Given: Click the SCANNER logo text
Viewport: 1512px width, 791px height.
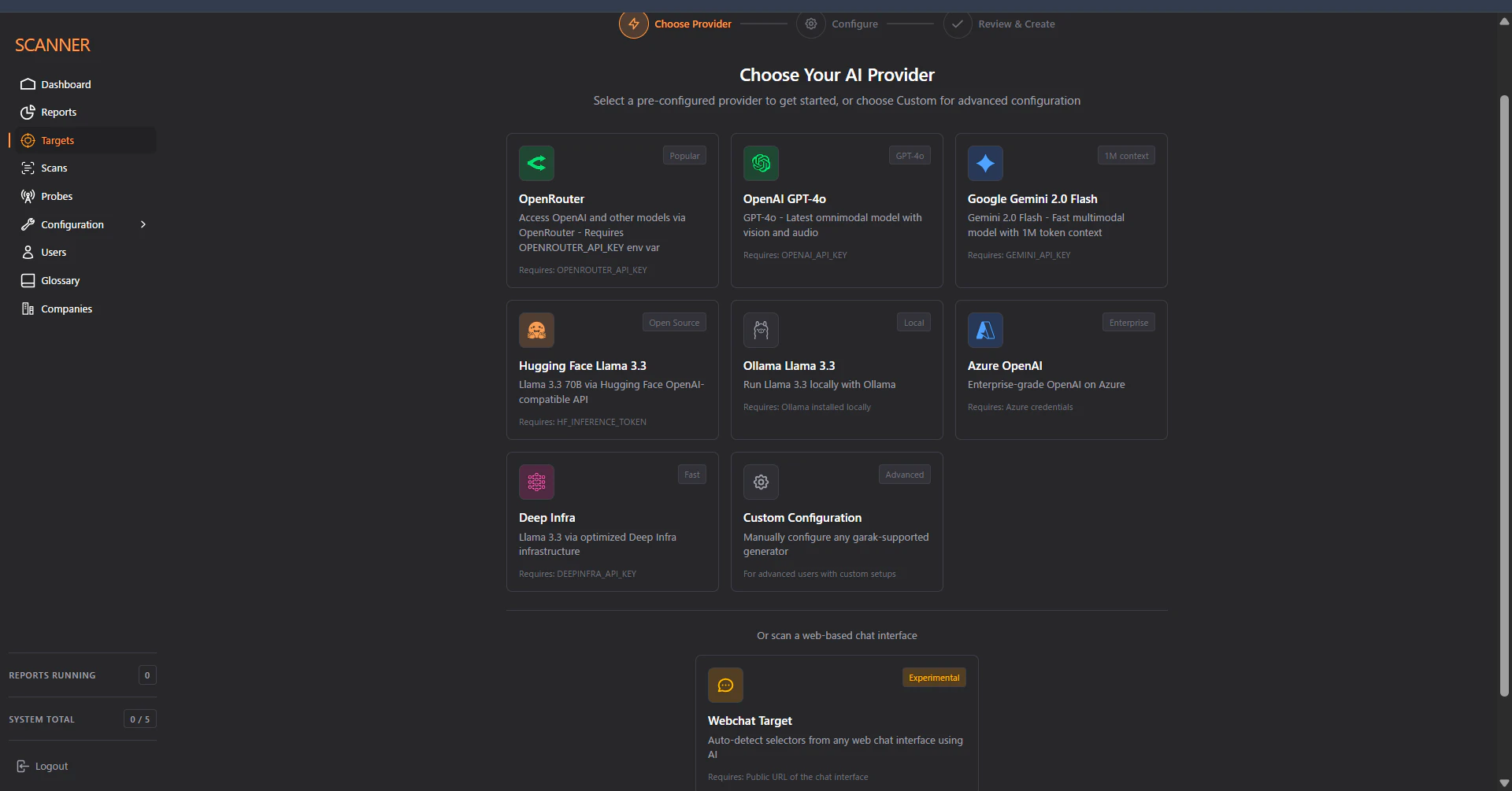Looking at the screenshot, I should click(x=53, y=46).
